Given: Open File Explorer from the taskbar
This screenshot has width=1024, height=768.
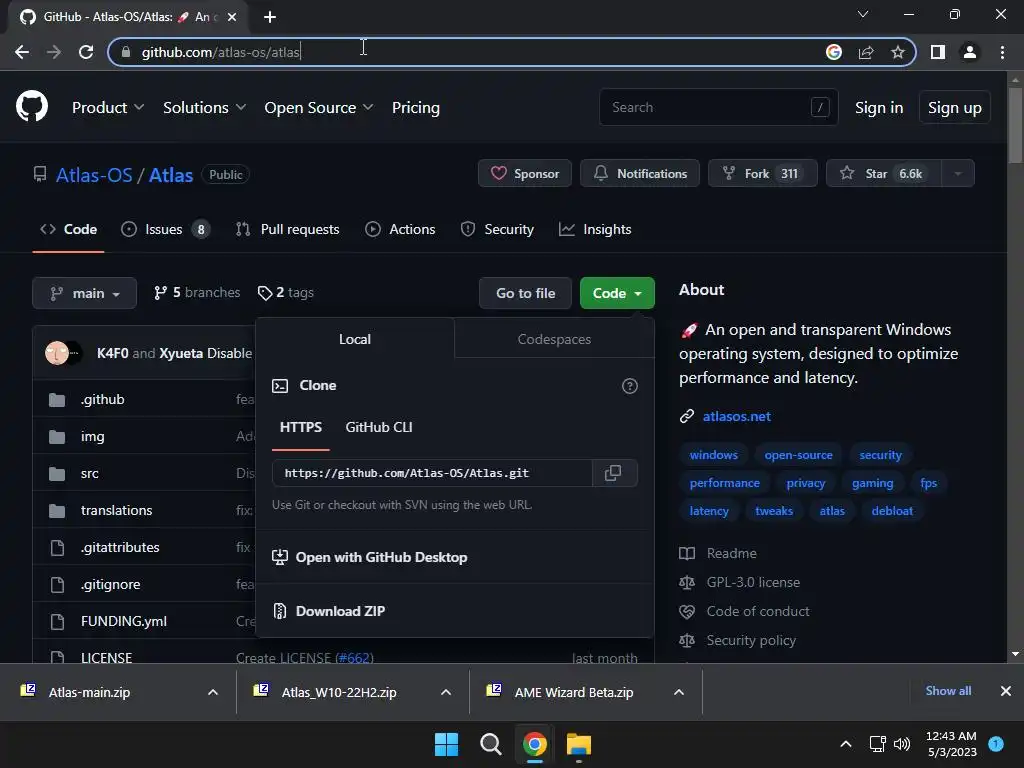Looking at the screenshot, I should [x=579, y=744].
